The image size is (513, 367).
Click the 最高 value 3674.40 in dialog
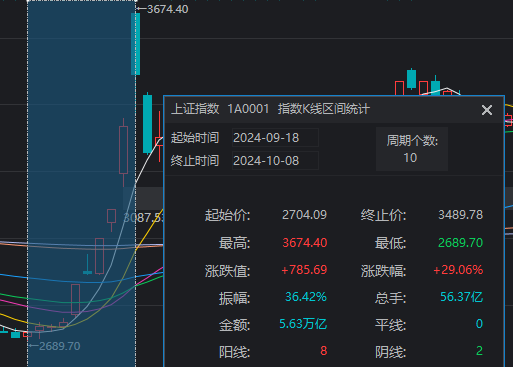pos(304,243)
